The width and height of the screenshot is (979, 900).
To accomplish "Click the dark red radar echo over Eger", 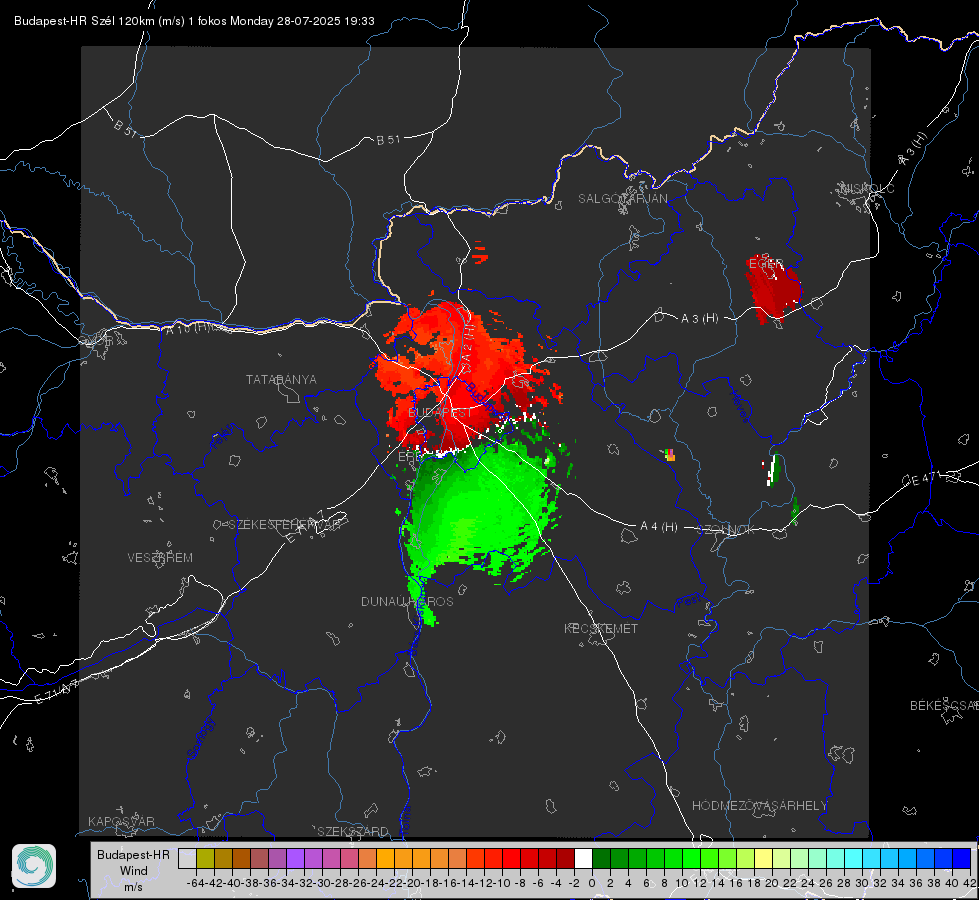I will click(774, 289).
